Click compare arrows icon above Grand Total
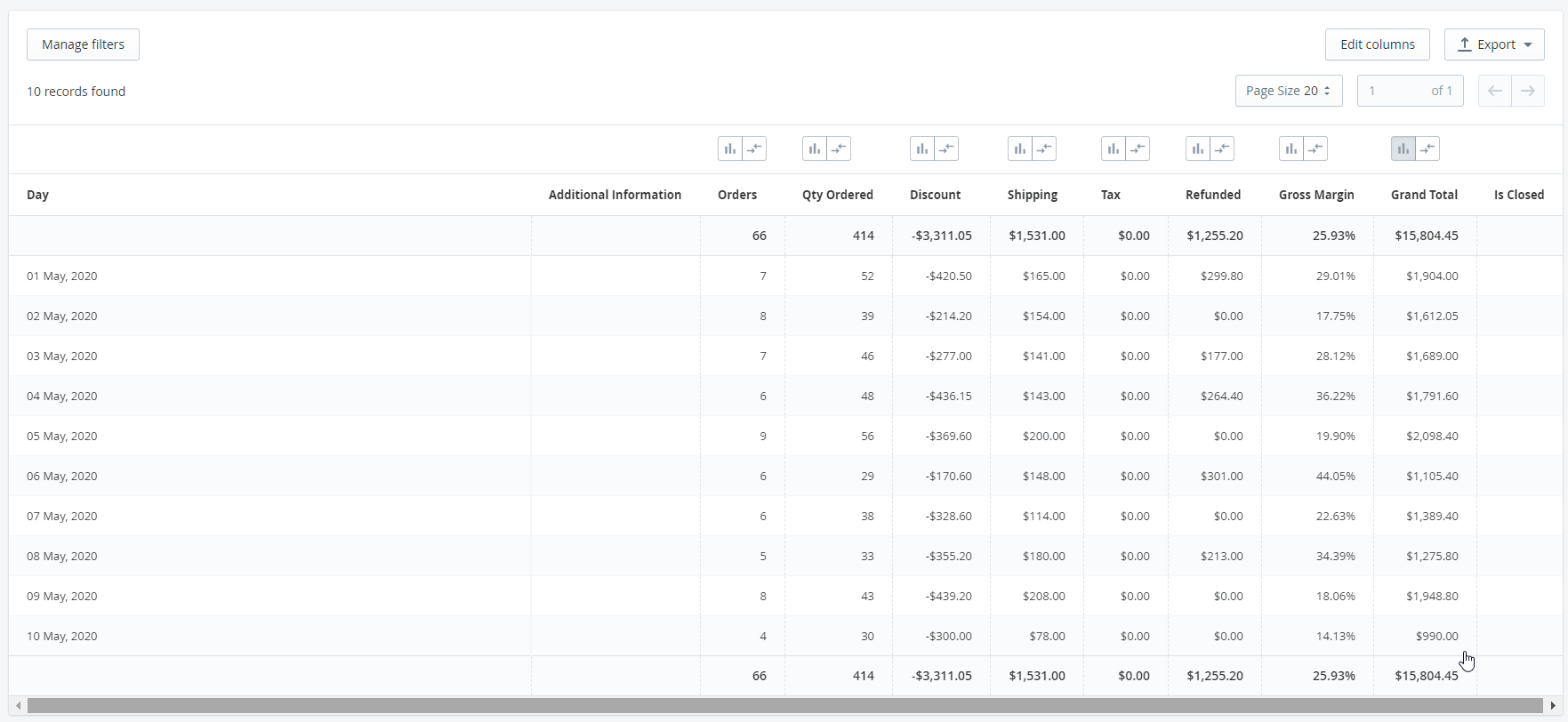Screen dimensions: 1568x722 [x=1427, y=149]
